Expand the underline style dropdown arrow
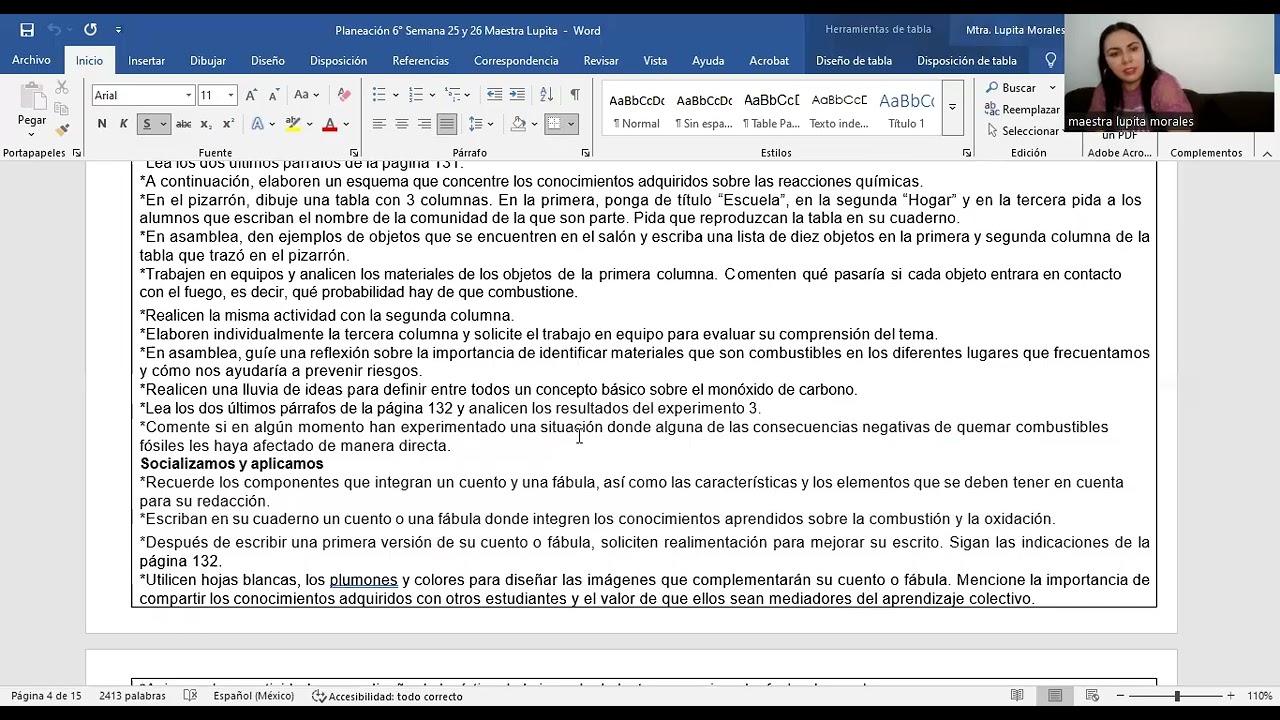 point(162,124)
